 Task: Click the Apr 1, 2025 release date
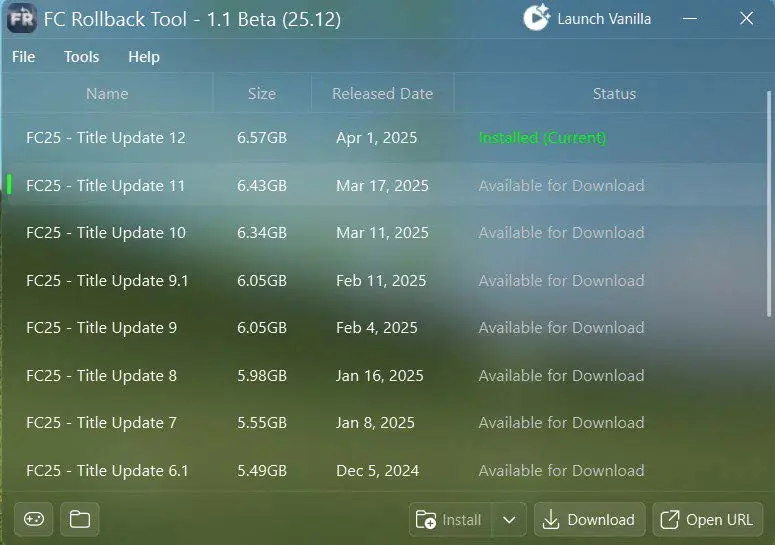(377, 138)
